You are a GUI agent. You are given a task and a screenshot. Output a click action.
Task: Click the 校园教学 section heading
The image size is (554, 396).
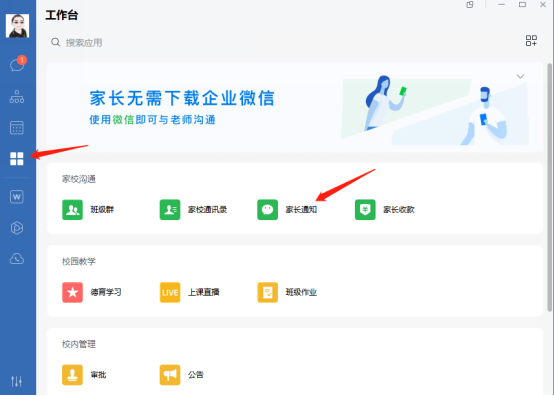79,261
